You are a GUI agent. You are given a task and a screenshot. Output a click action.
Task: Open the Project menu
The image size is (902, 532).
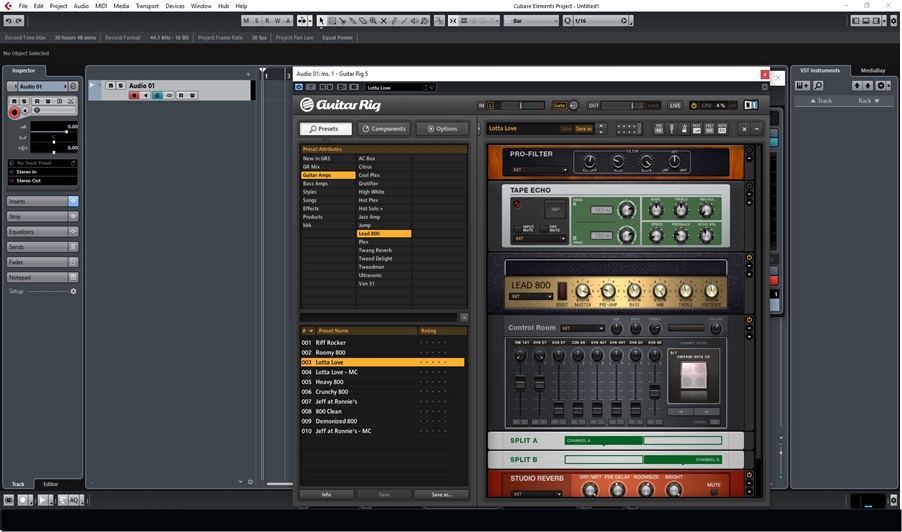click(58, 6)
